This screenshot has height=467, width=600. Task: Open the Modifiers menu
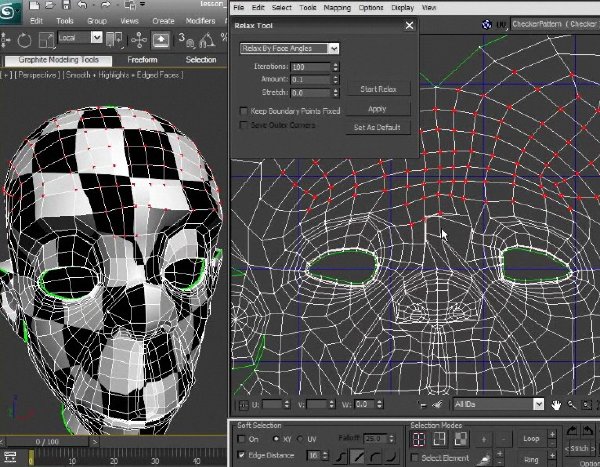[201, 21]
